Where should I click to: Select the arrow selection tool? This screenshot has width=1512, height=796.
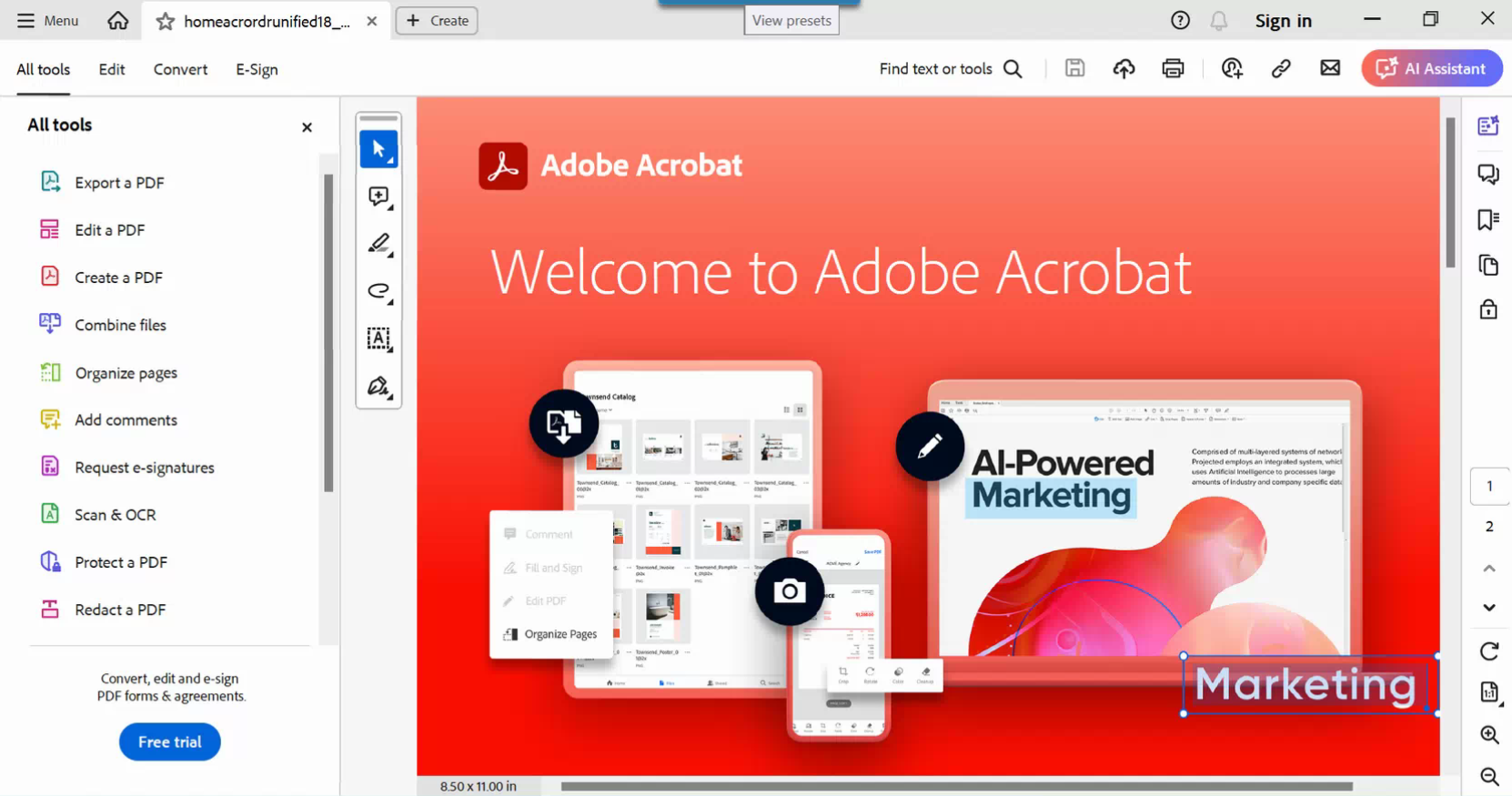tap(378, 149)
